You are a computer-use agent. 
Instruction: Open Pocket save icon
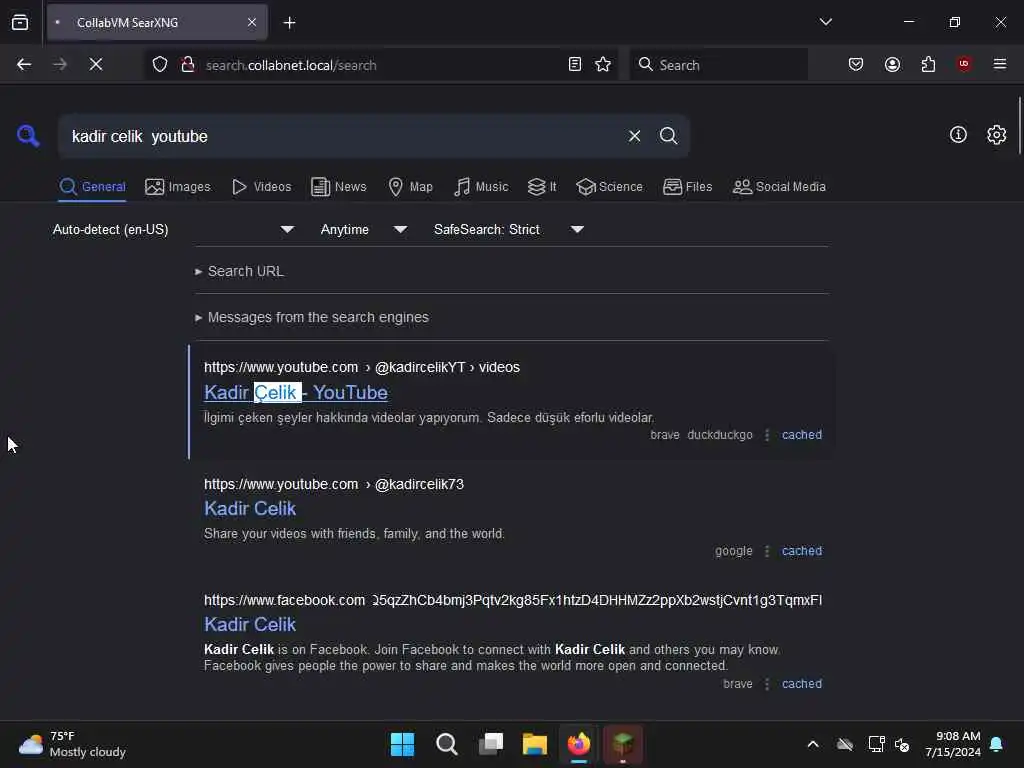pyautogui.click(x=856, y=64)
